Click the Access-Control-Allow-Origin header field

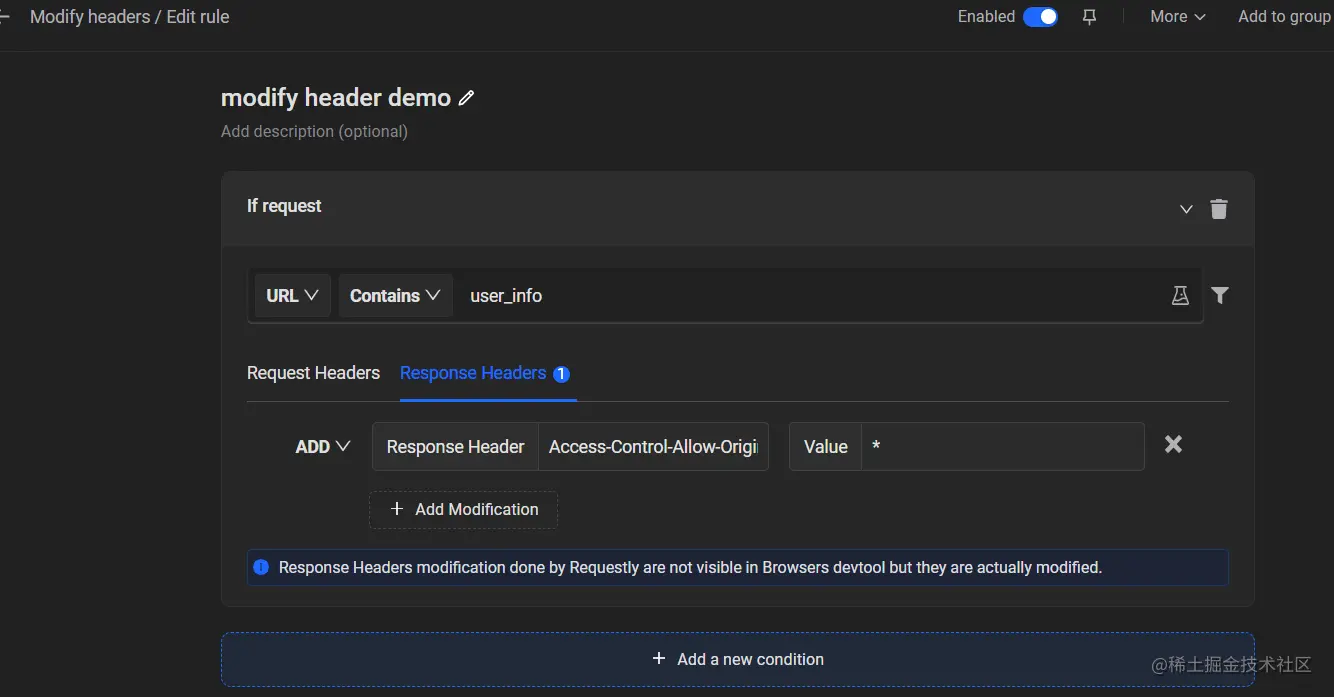[x=653, y=447]
